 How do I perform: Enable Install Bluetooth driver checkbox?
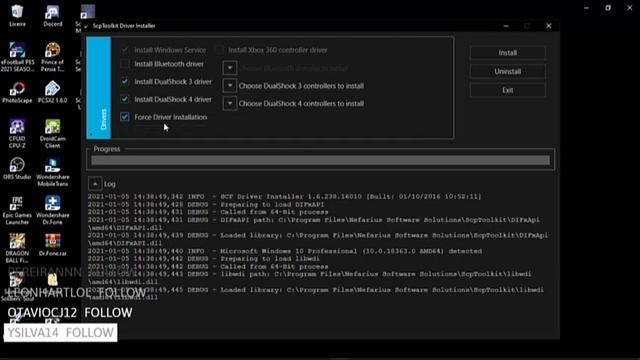(x=124, y=64)
